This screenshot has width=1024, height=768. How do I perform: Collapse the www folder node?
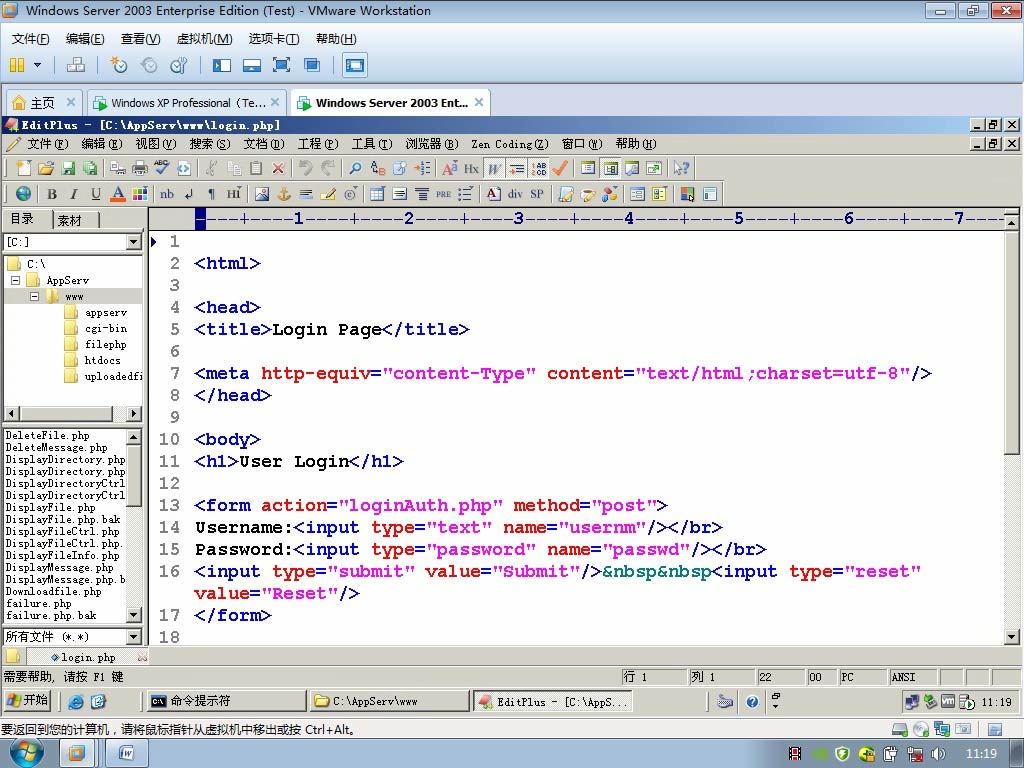[35, 296]
